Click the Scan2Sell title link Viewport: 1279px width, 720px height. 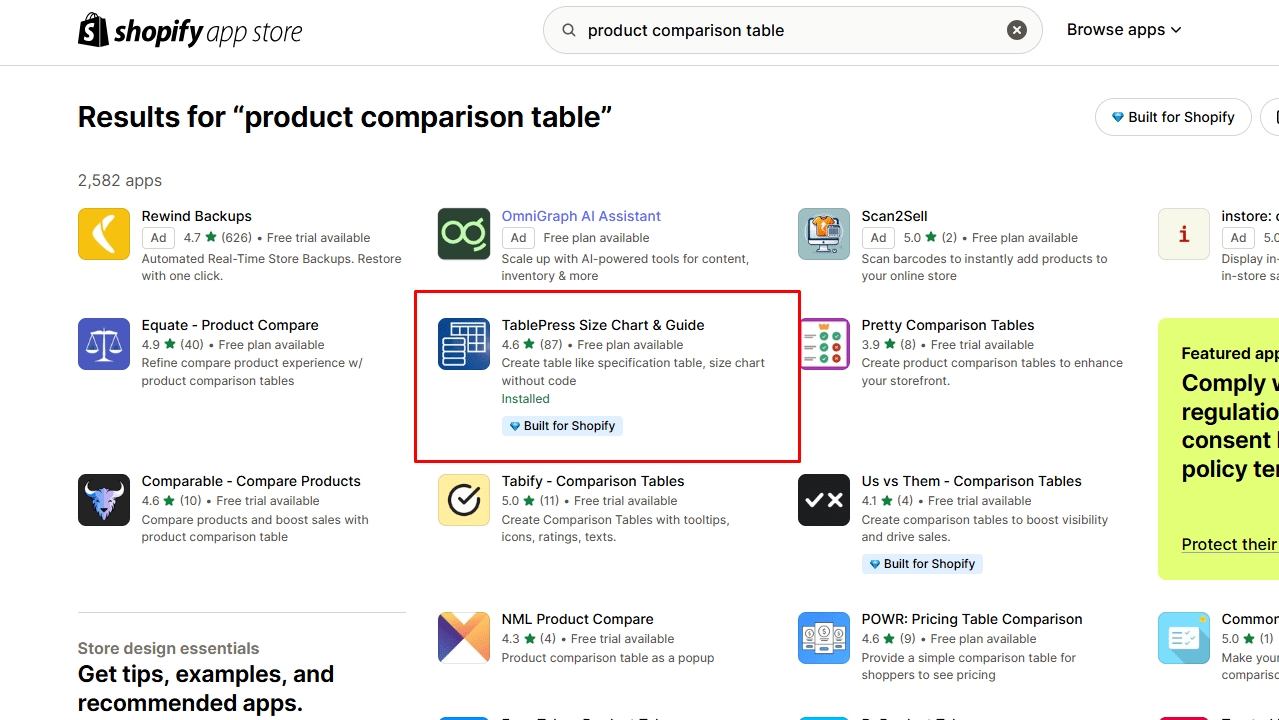pos(894,216)
